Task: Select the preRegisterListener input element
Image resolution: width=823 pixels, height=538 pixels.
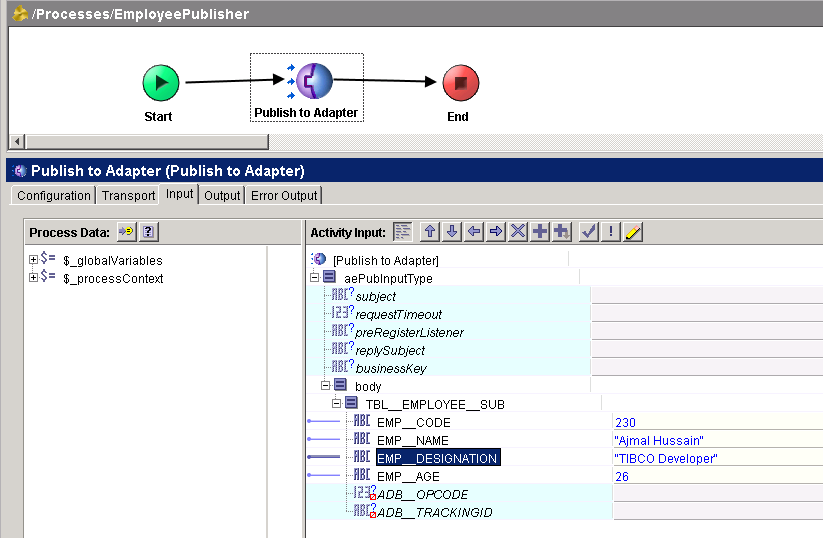Action: click(x=409, y=332)
